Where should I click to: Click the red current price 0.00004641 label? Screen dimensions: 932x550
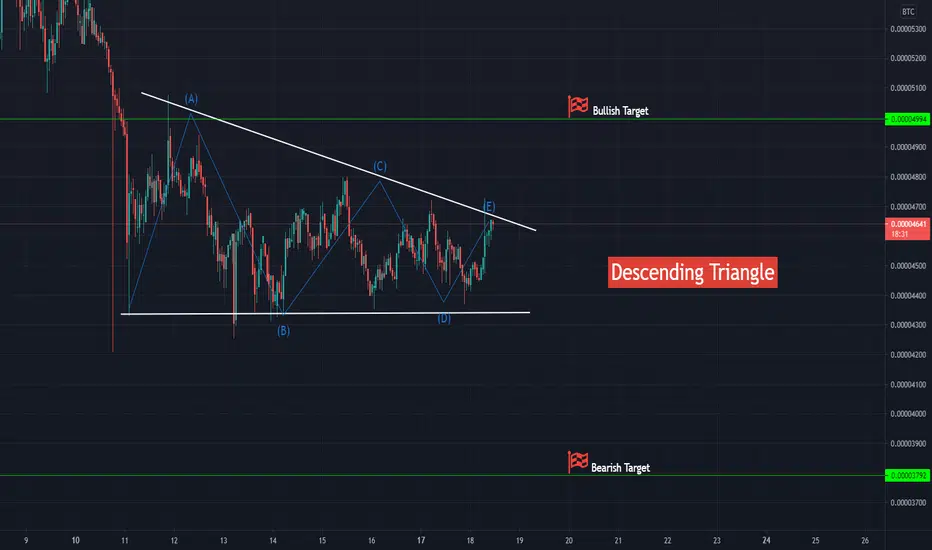[x=908, y=228]
